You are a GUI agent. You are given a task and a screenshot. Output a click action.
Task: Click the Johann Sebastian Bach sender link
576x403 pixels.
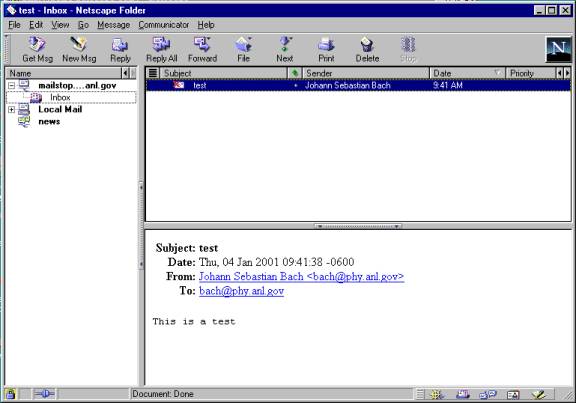301,276
